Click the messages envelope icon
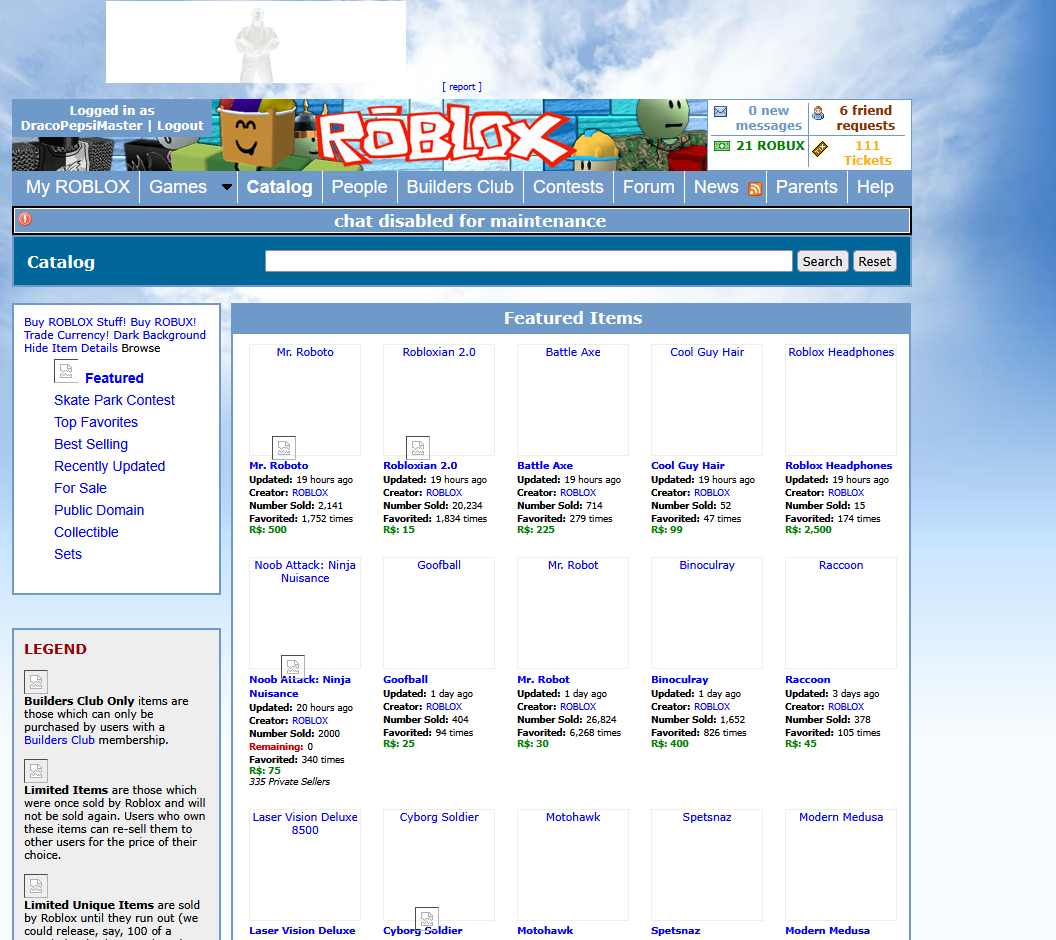The height and width of the screenshot is (940, 1056). 720,112
